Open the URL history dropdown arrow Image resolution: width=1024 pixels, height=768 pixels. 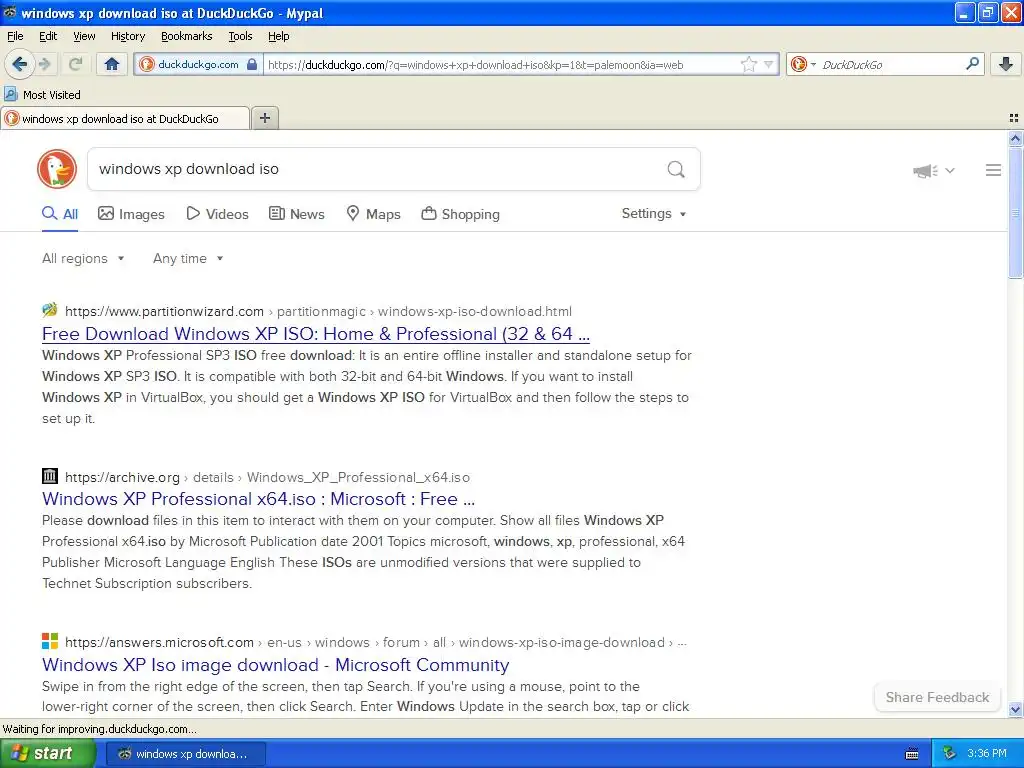point(769,64)
